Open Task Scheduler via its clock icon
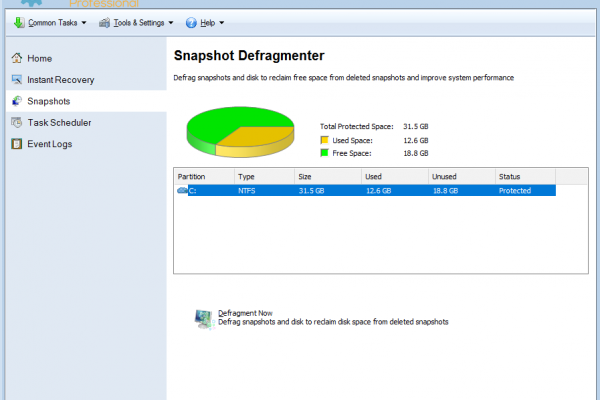This screenshot has width=600, height=400. click(17, 122)
